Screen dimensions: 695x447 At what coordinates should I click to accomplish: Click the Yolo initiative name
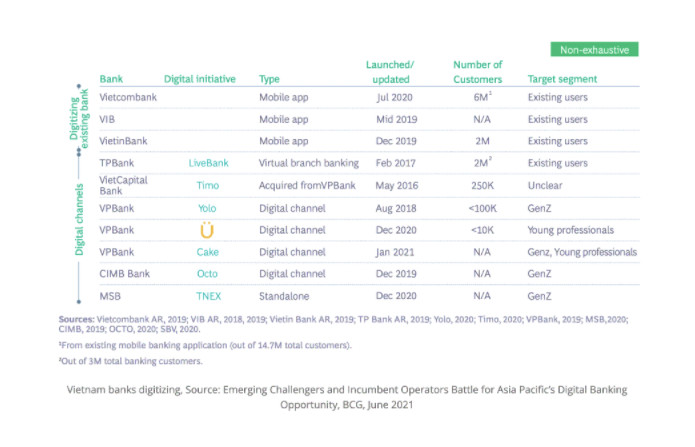click(x=208, y=208)
